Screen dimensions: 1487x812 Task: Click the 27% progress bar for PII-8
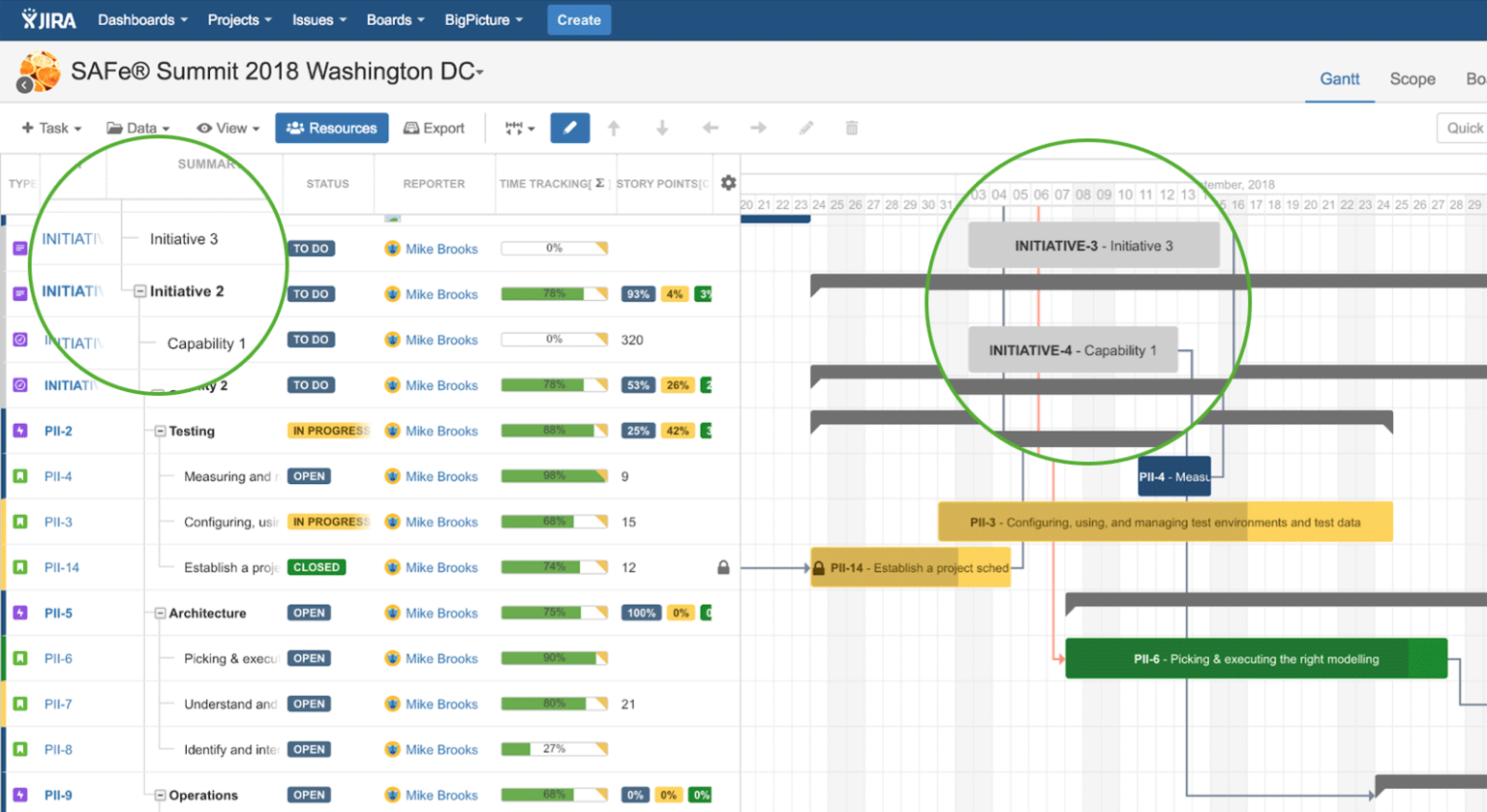554,749
